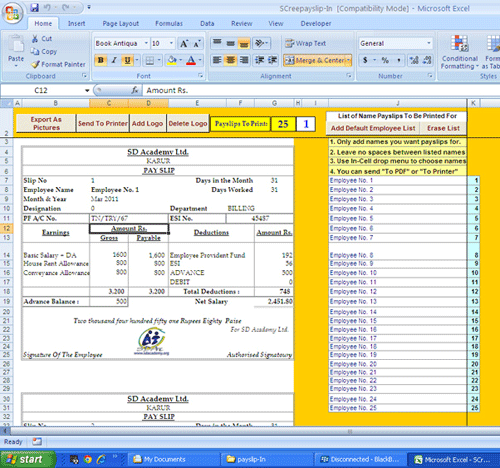Apply Accounting dollar number format

pyautogui.click(x=365, y=60)
